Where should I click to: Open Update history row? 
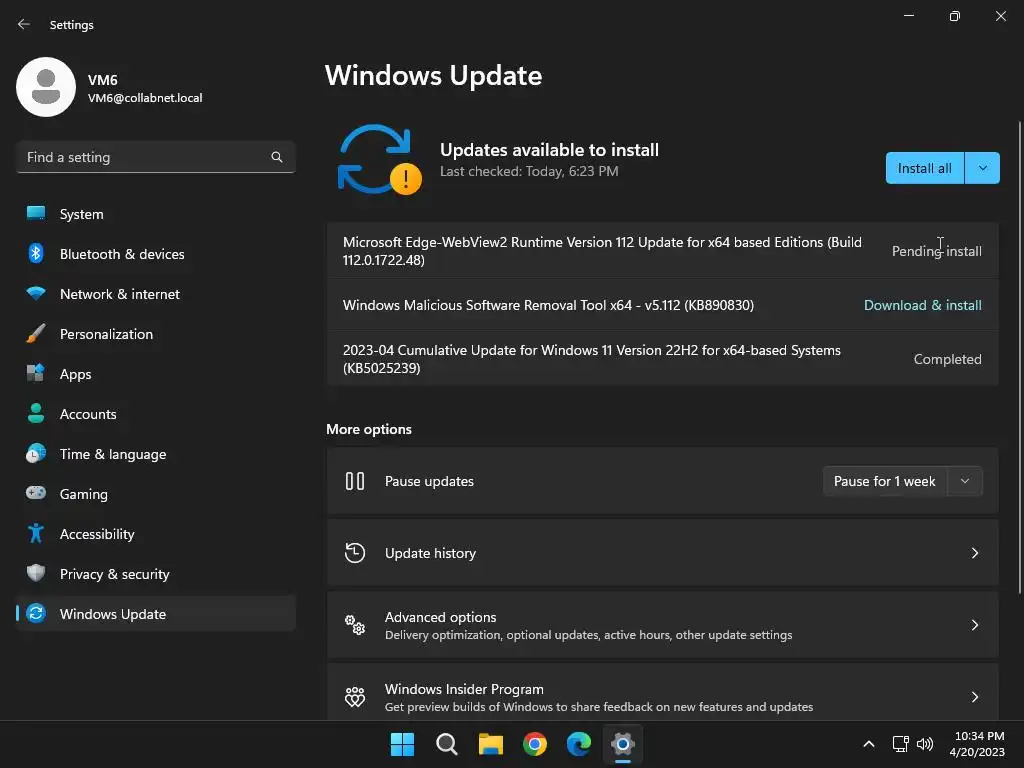click(662, 553)
